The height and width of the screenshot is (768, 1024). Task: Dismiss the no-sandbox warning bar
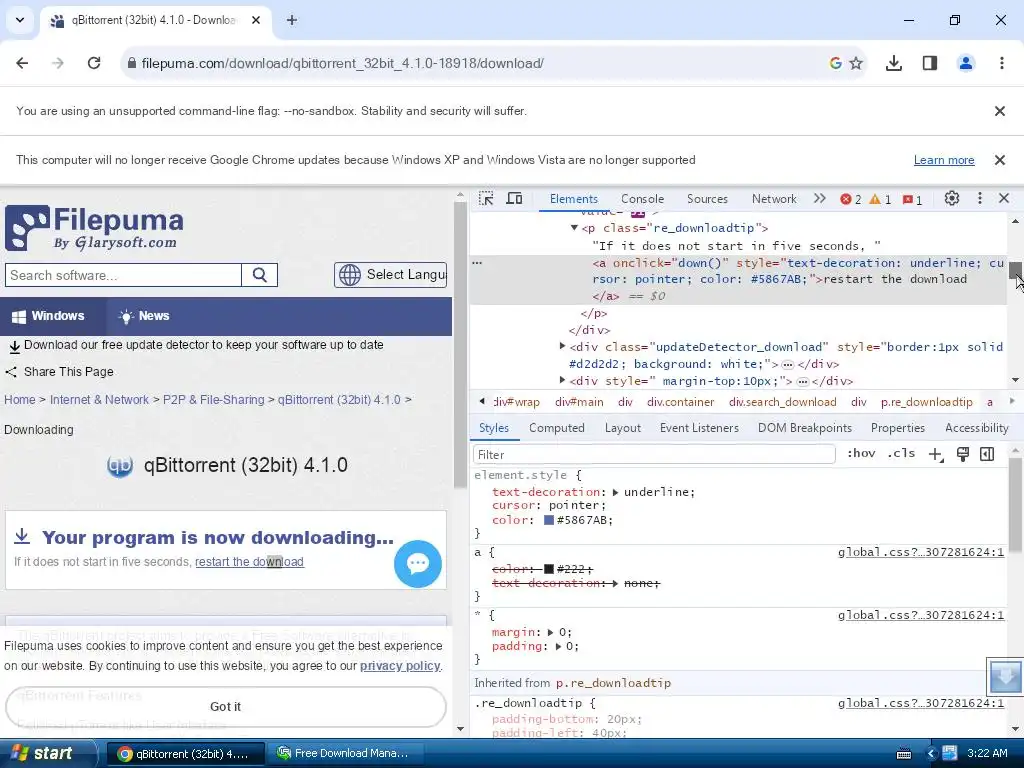pos(999,111)
